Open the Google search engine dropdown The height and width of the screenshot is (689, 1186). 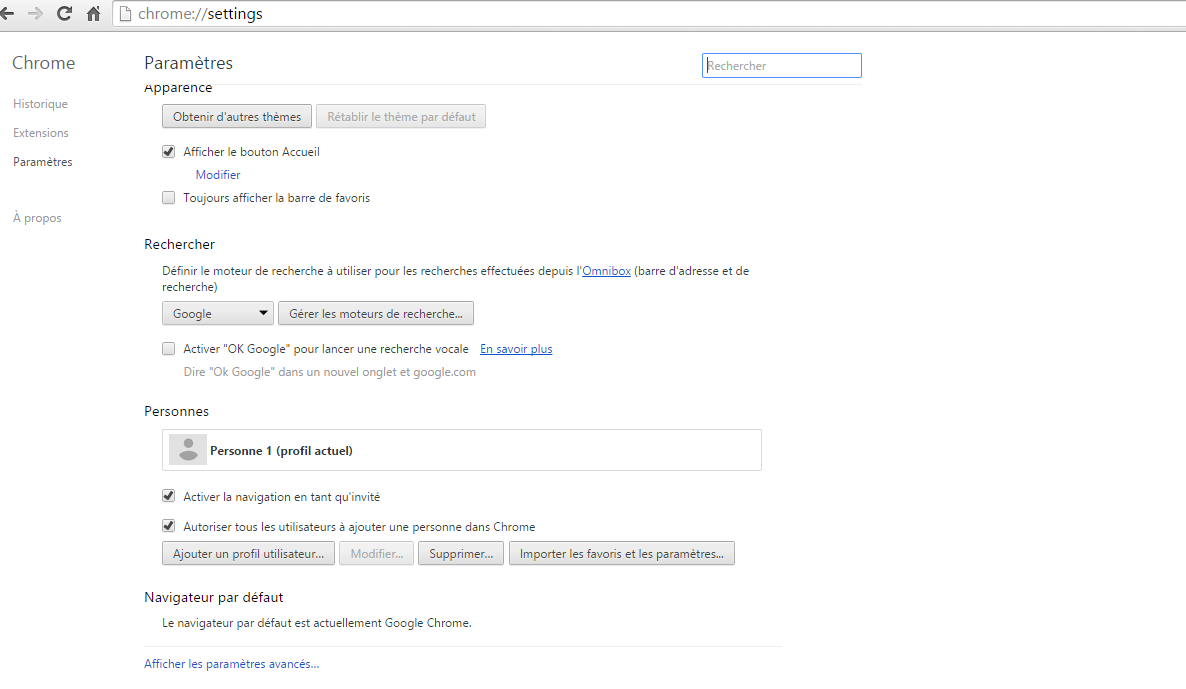pyautogui.click(x=218, y=313)
